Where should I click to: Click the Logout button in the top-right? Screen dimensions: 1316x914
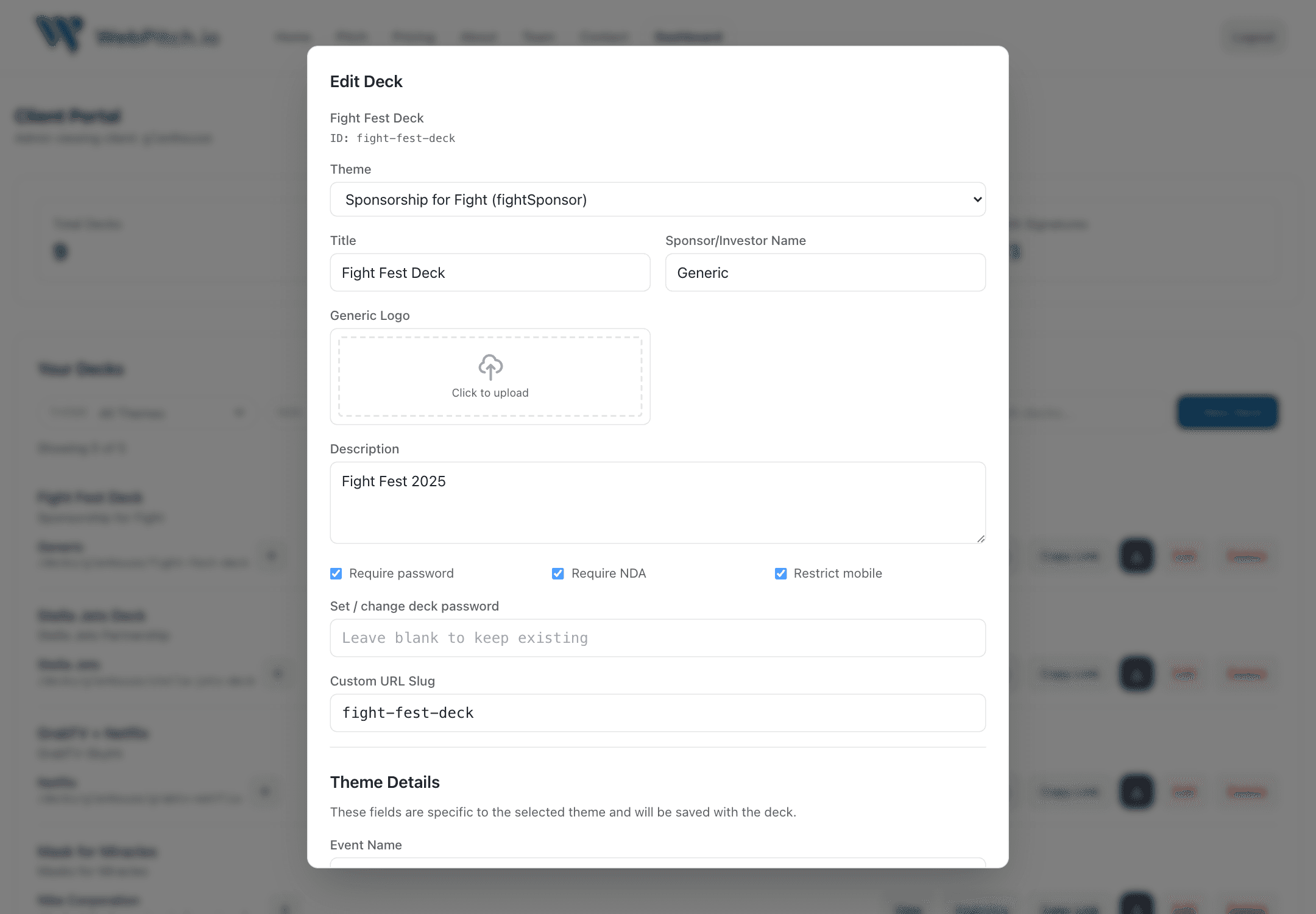click(1253, 37)
